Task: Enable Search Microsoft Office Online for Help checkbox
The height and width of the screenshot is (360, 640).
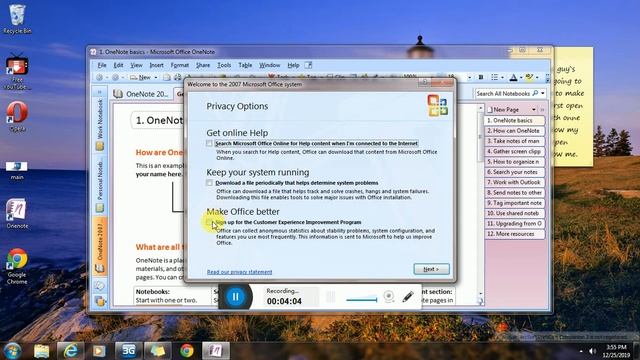Action: 209,143
